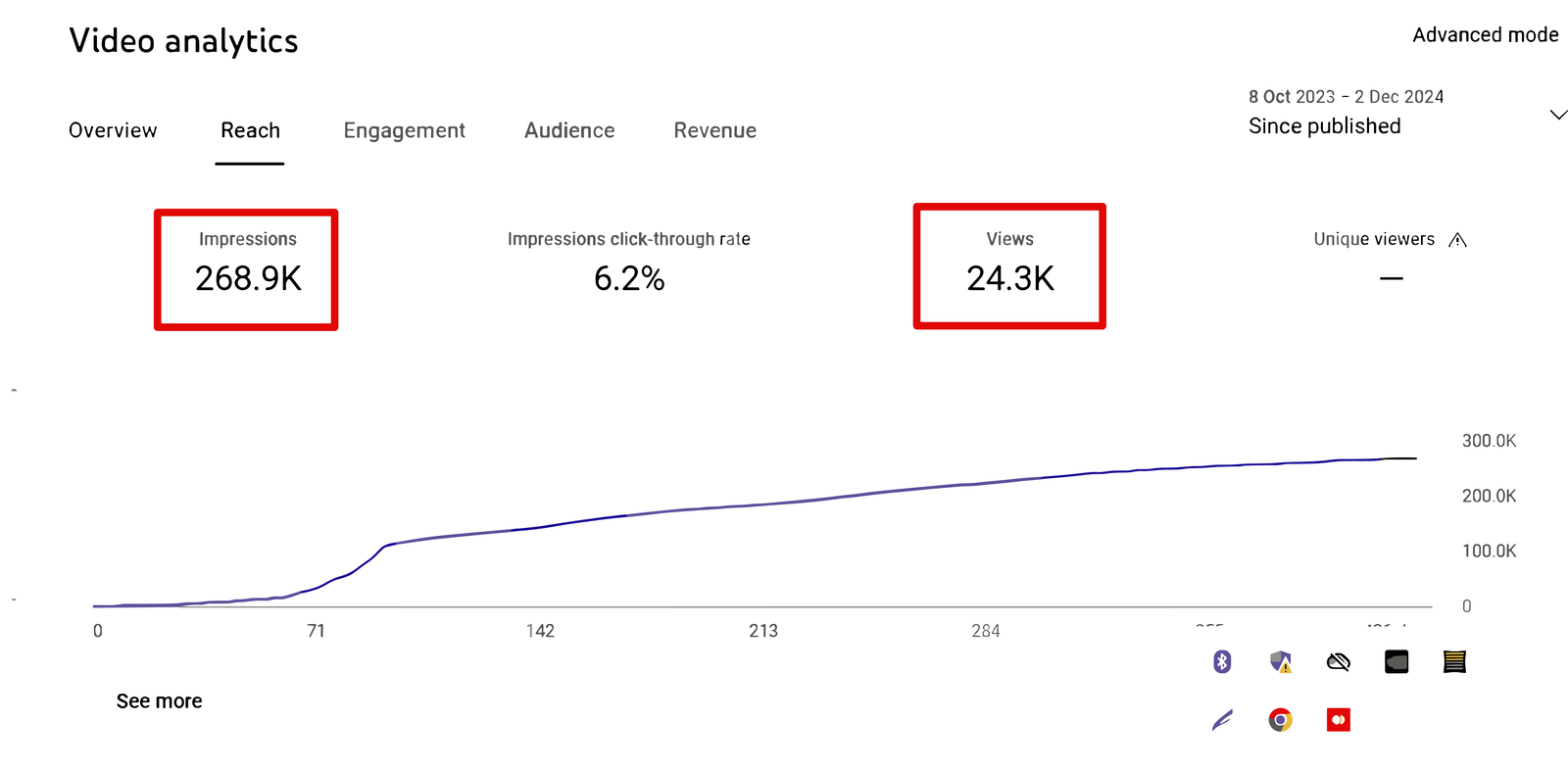Expand the date range dropdown arrow
The height and width of the screenshot is (769, 1568).
pyautogui.click(x=1558, y=115)
